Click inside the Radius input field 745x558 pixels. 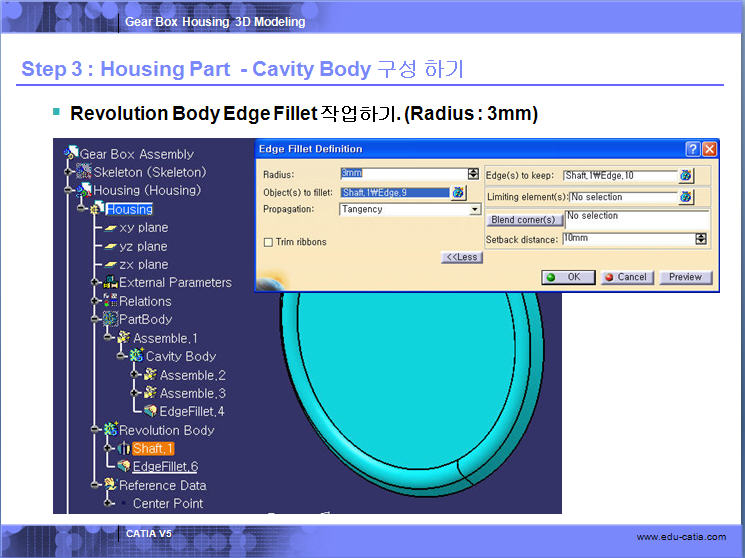click(x=402, y=174)
